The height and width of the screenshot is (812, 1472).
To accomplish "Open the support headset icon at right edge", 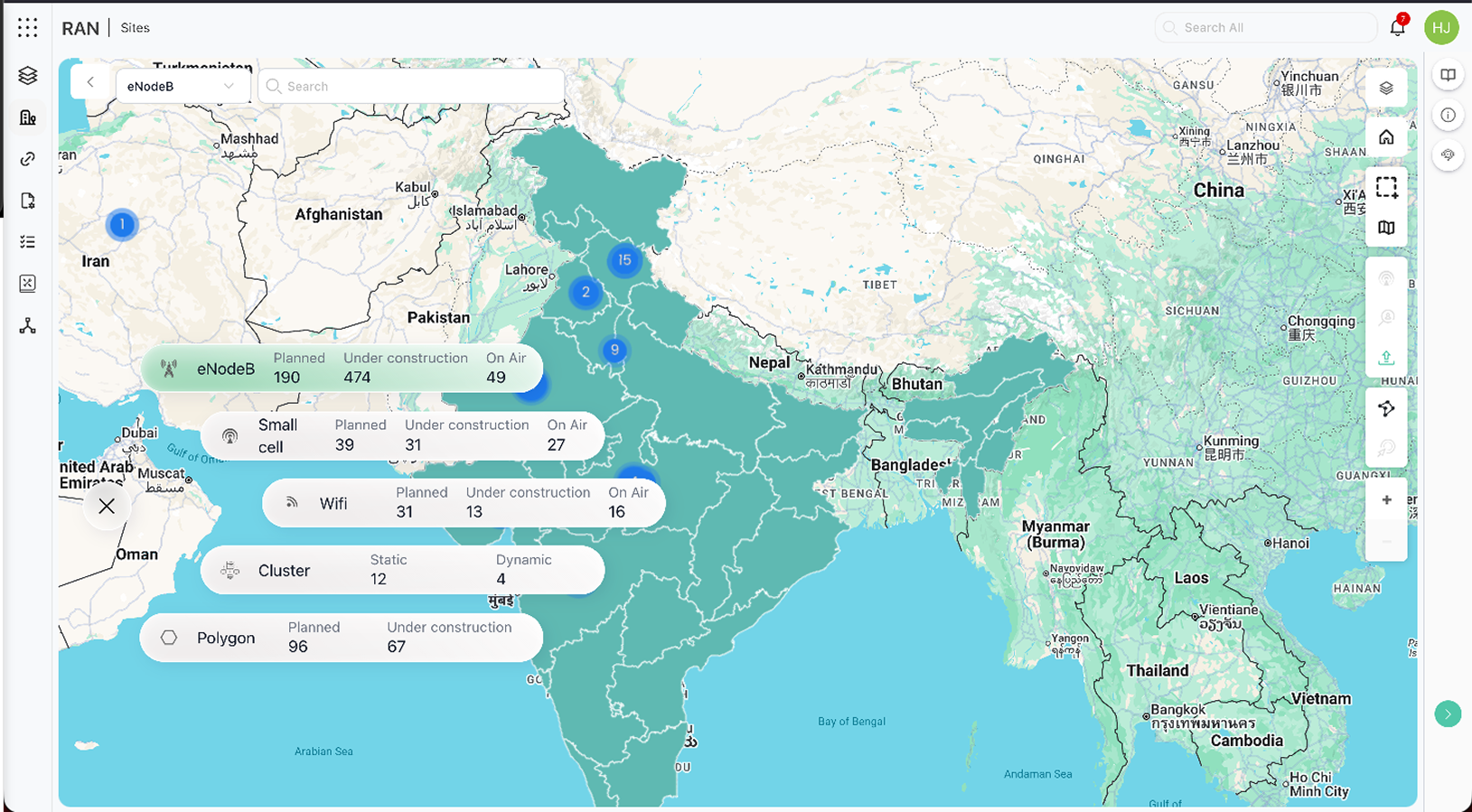I will (1448, 155).
